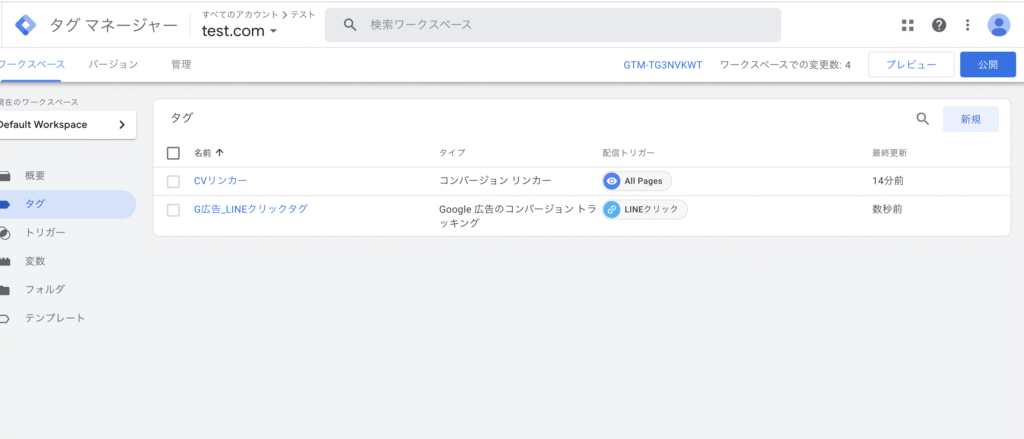Click the Tag Manager logo icon
The height and width of the screenshot is (439, 1024).
point(27,25)
